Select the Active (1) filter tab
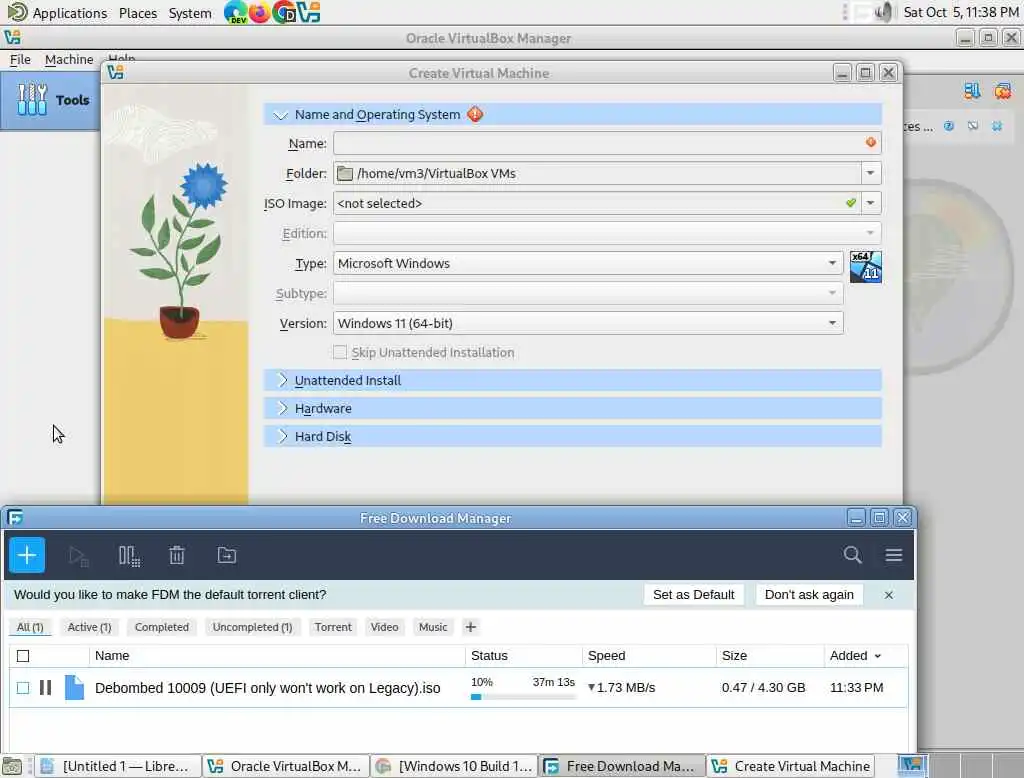 (x=89, y=627)
